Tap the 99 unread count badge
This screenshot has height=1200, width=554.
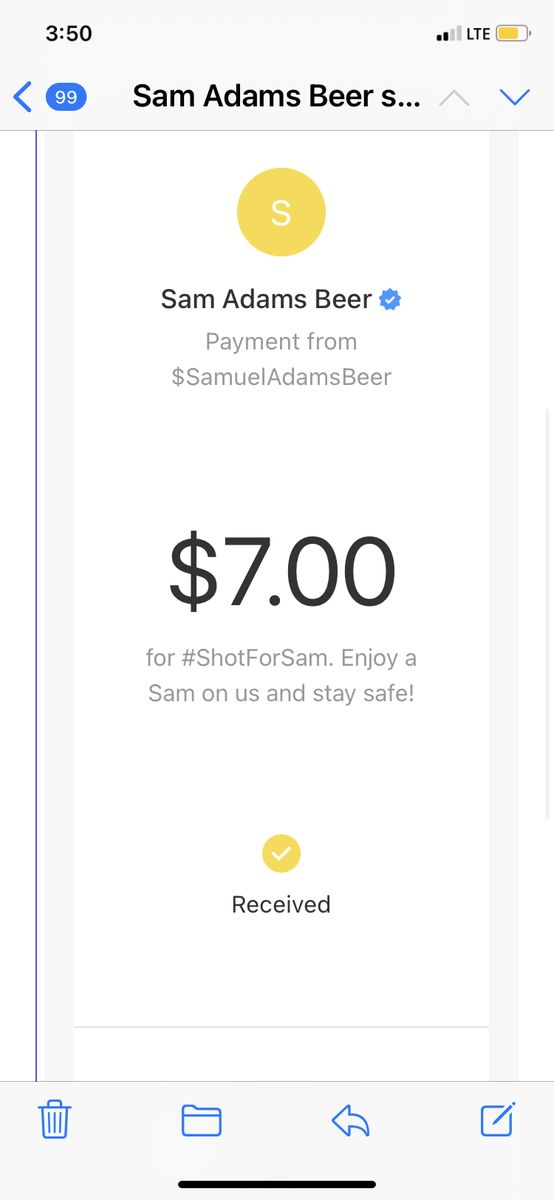(66, 97)
